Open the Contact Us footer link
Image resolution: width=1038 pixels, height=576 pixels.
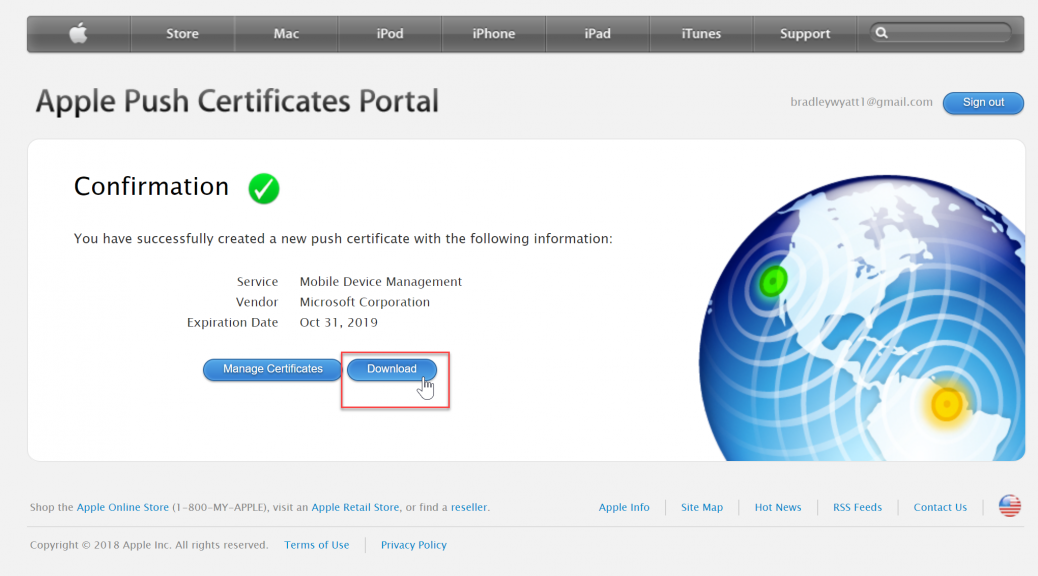click(x=940, y=507)
